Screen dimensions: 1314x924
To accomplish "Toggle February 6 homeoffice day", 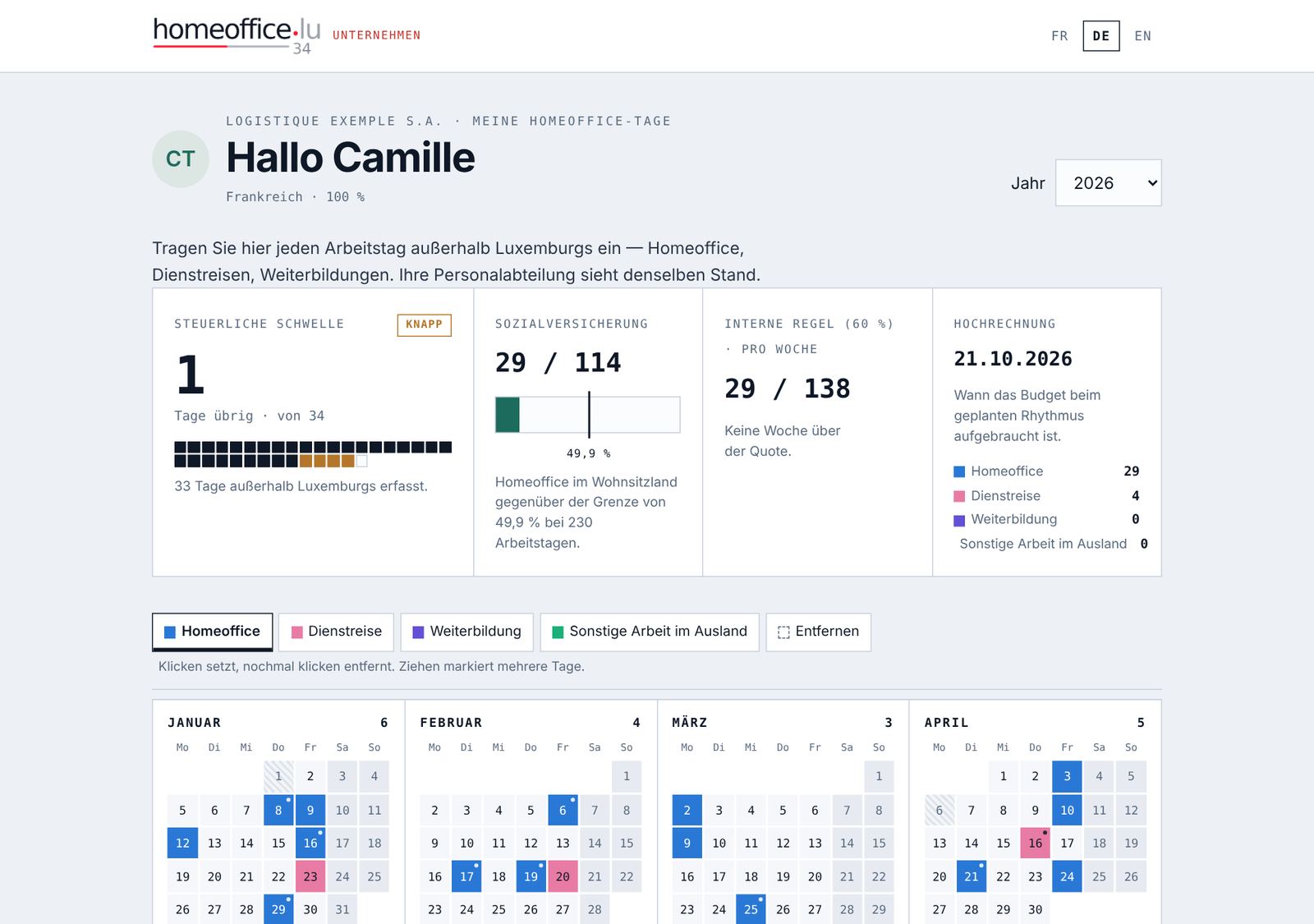I will click(563, 810).
